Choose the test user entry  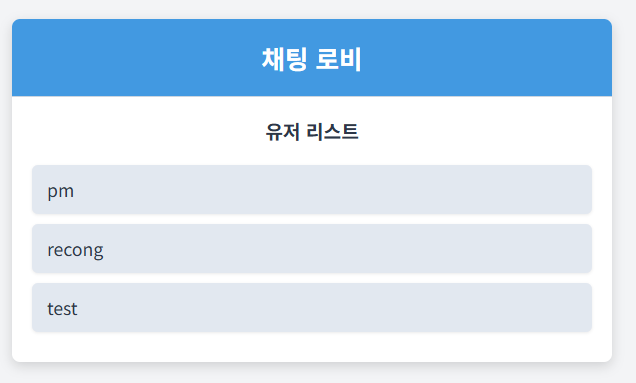[312, 308]
